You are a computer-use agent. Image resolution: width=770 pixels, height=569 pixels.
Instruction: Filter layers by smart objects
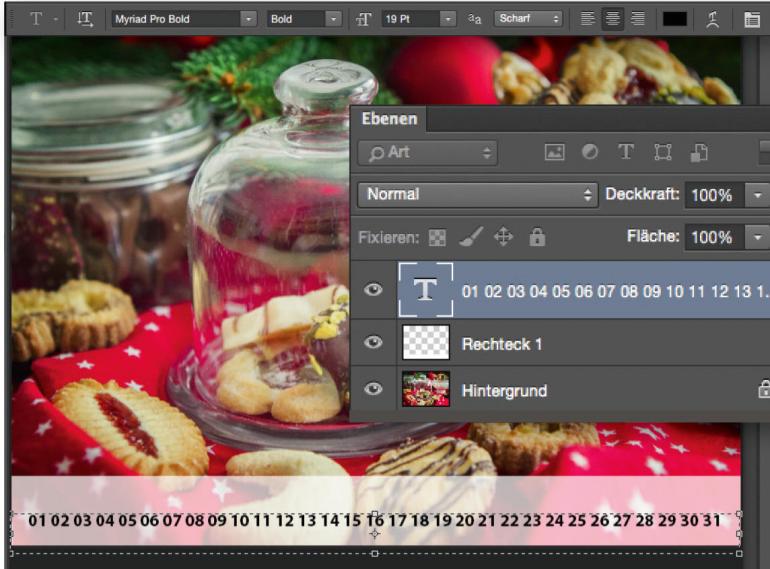pos(699,152)
